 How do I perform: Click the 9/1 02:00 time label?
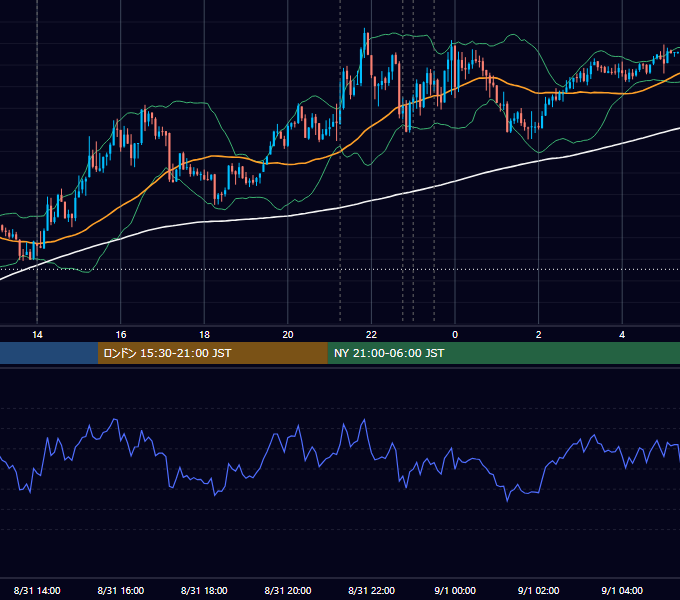coord(539,590)
